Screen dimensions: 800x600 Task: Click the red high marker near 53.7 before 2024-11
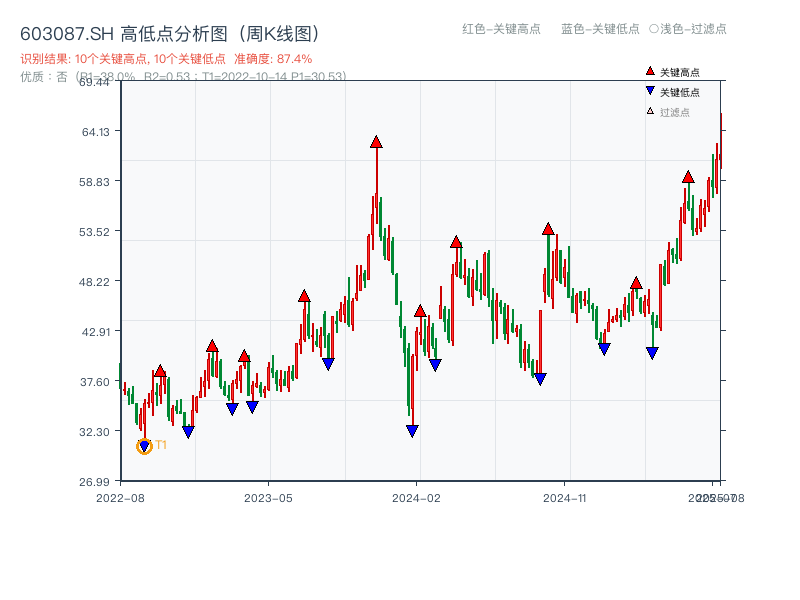click(x=548, y=229)
